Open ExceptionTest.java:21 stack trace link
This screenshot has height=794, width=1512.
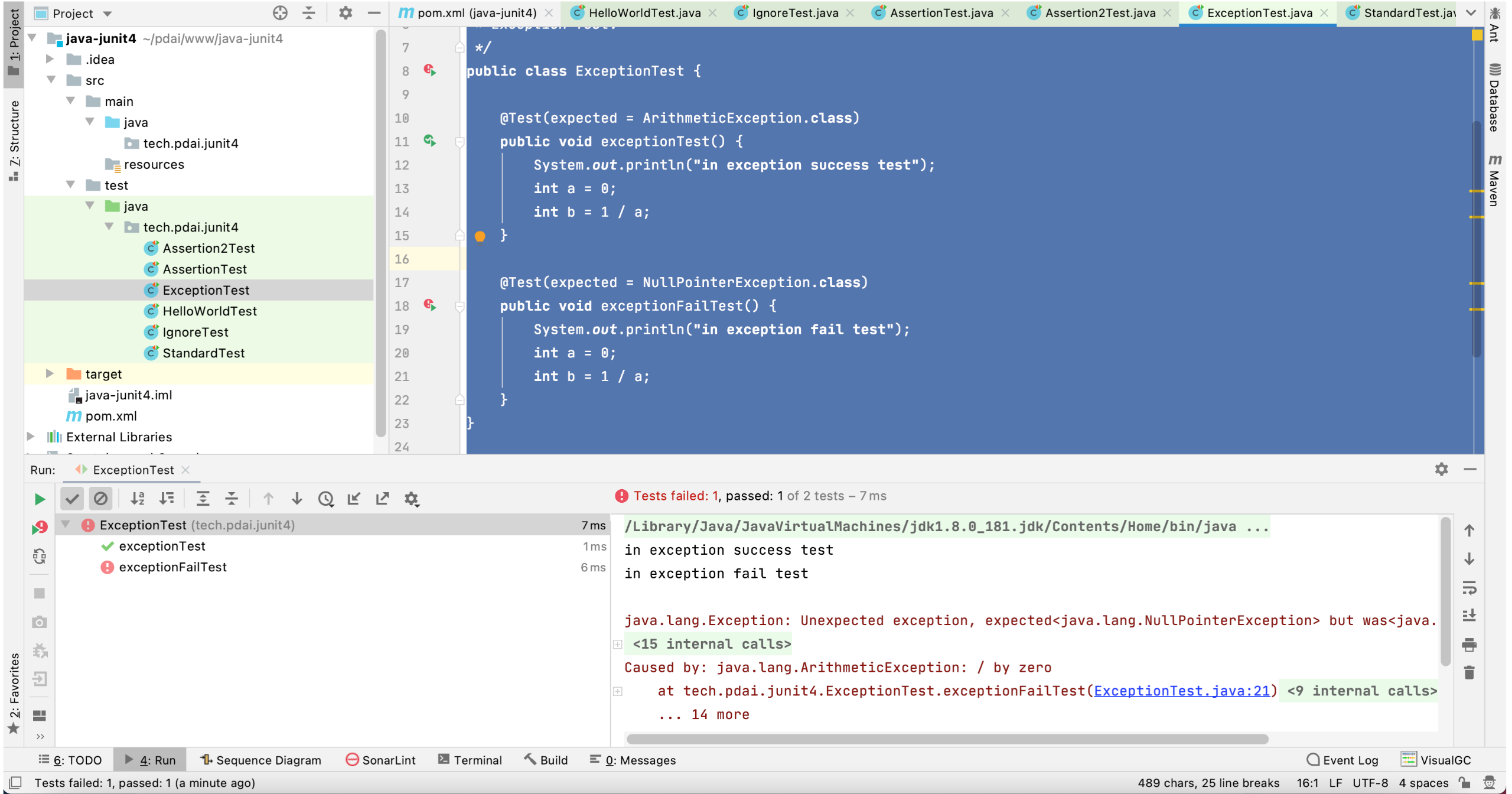[1182, 691]
